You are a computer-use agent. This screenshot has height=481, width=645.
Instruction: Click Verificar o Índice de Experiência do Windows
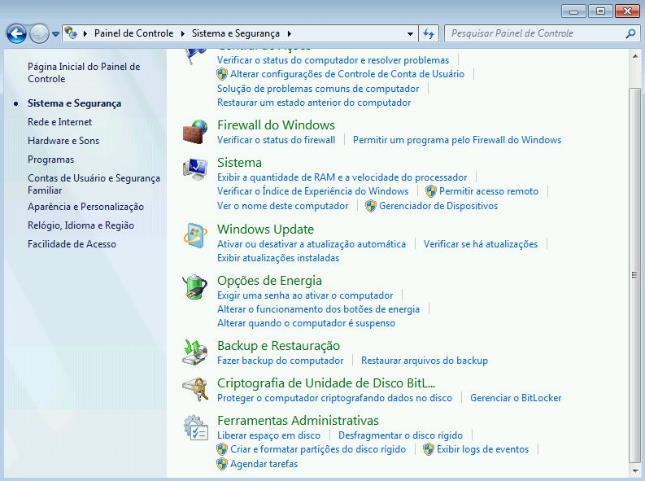point(313,191)
